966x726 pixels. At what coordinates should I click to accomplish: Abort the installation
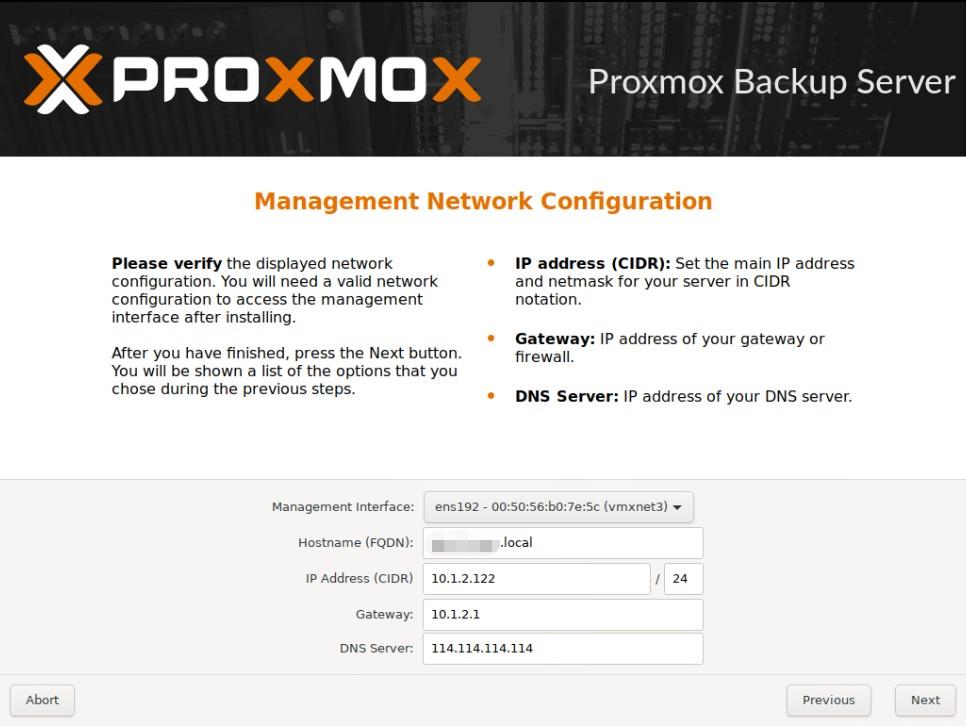coord(43,700)
